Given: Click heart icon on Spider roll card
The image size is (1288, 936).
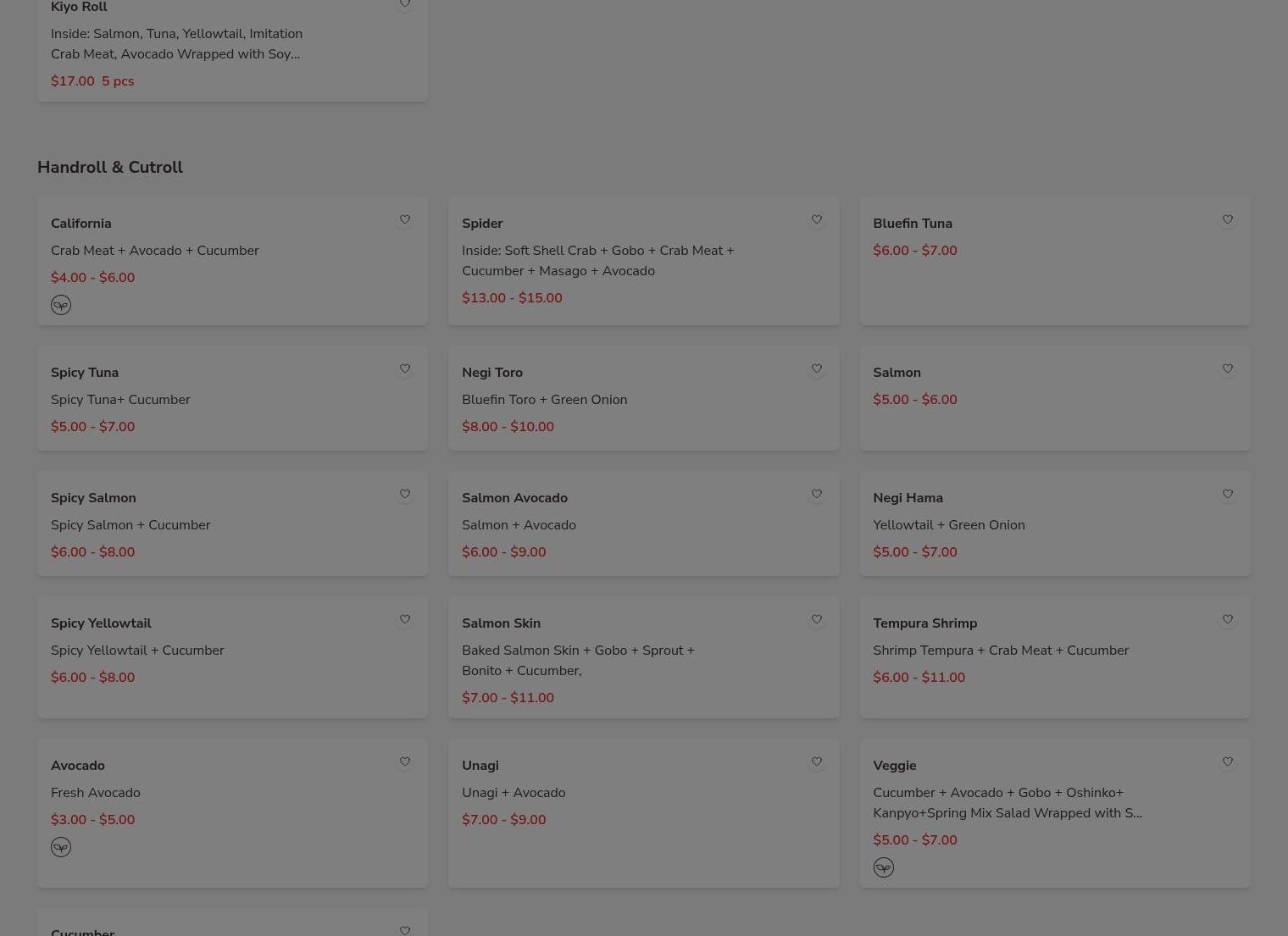Looking at the screenshot, I should coord(816,219).
